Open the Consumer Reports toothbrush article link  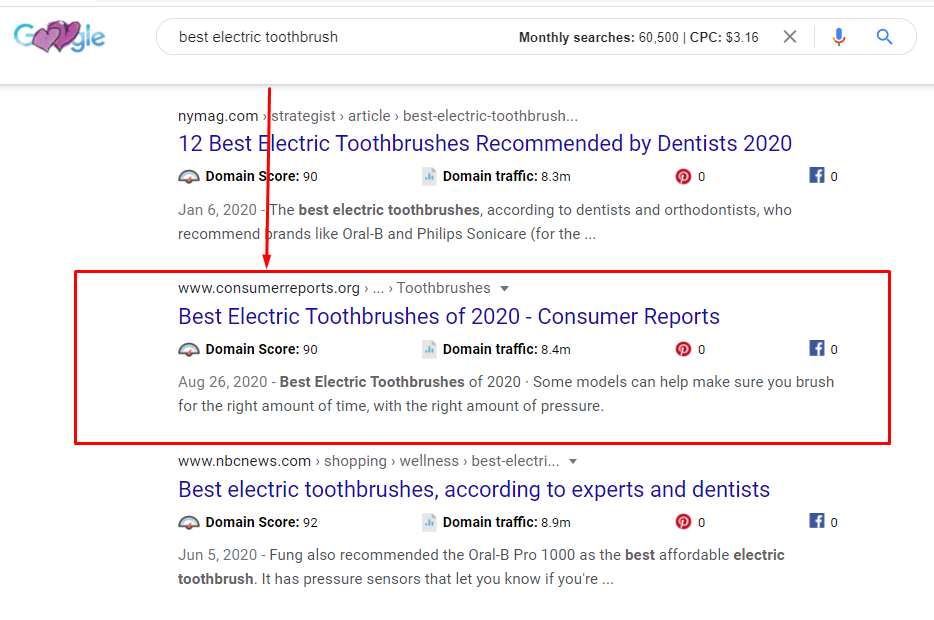tap(448, 316)
